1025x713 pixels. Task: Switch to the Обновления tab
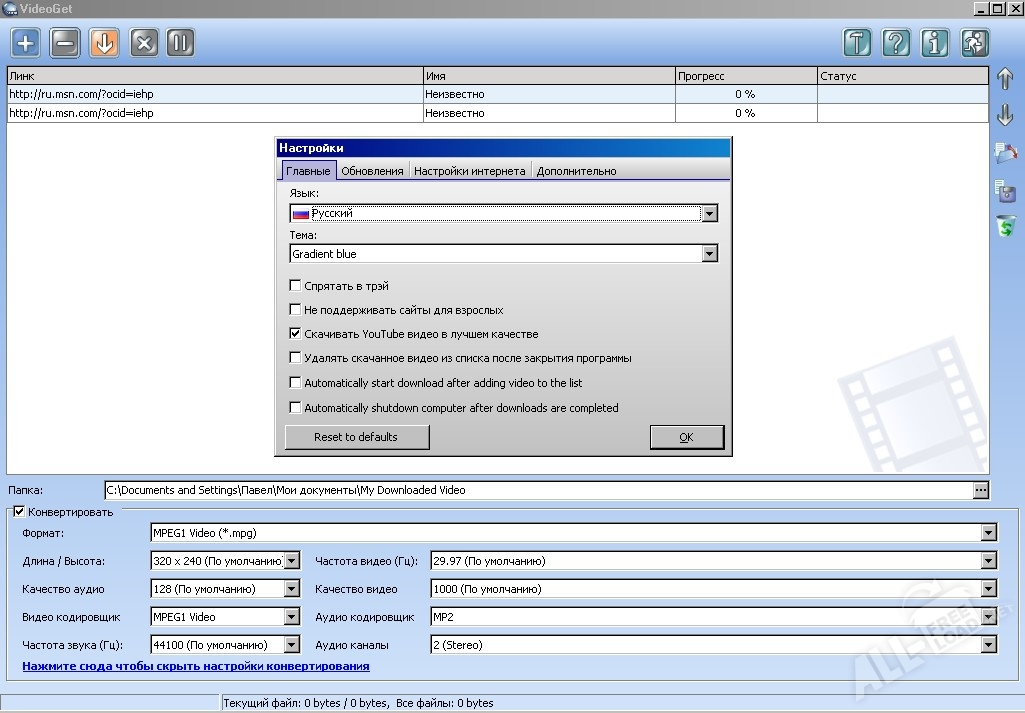(372, 171)
